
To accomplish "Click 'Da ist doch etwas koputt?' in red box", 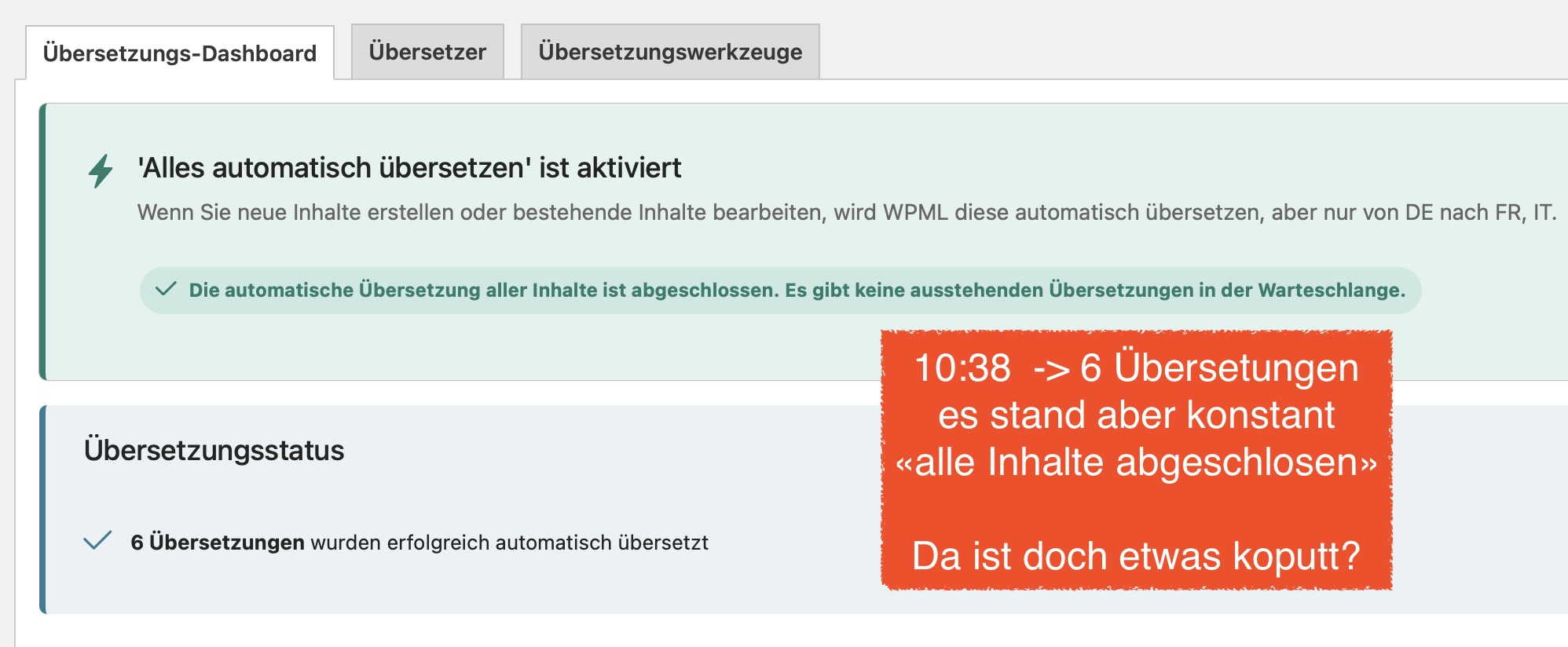I will pyautogui.click(x=1136, y=557).
